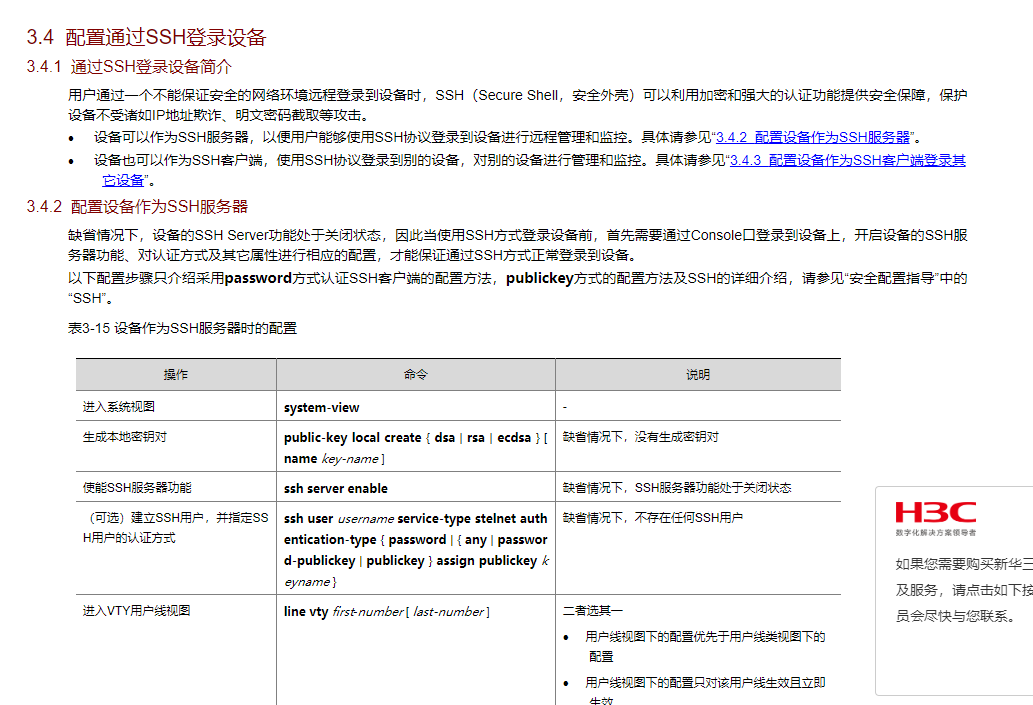
Task: Click the ssh server enable command
Action: coord(336,488)
